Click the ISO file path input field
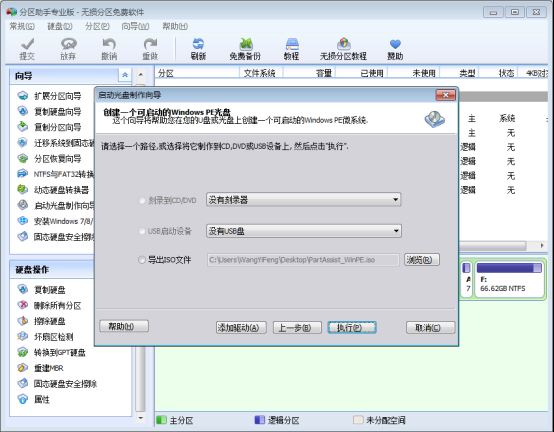This screenshot has width=554, height=432. tap(303, 260)
